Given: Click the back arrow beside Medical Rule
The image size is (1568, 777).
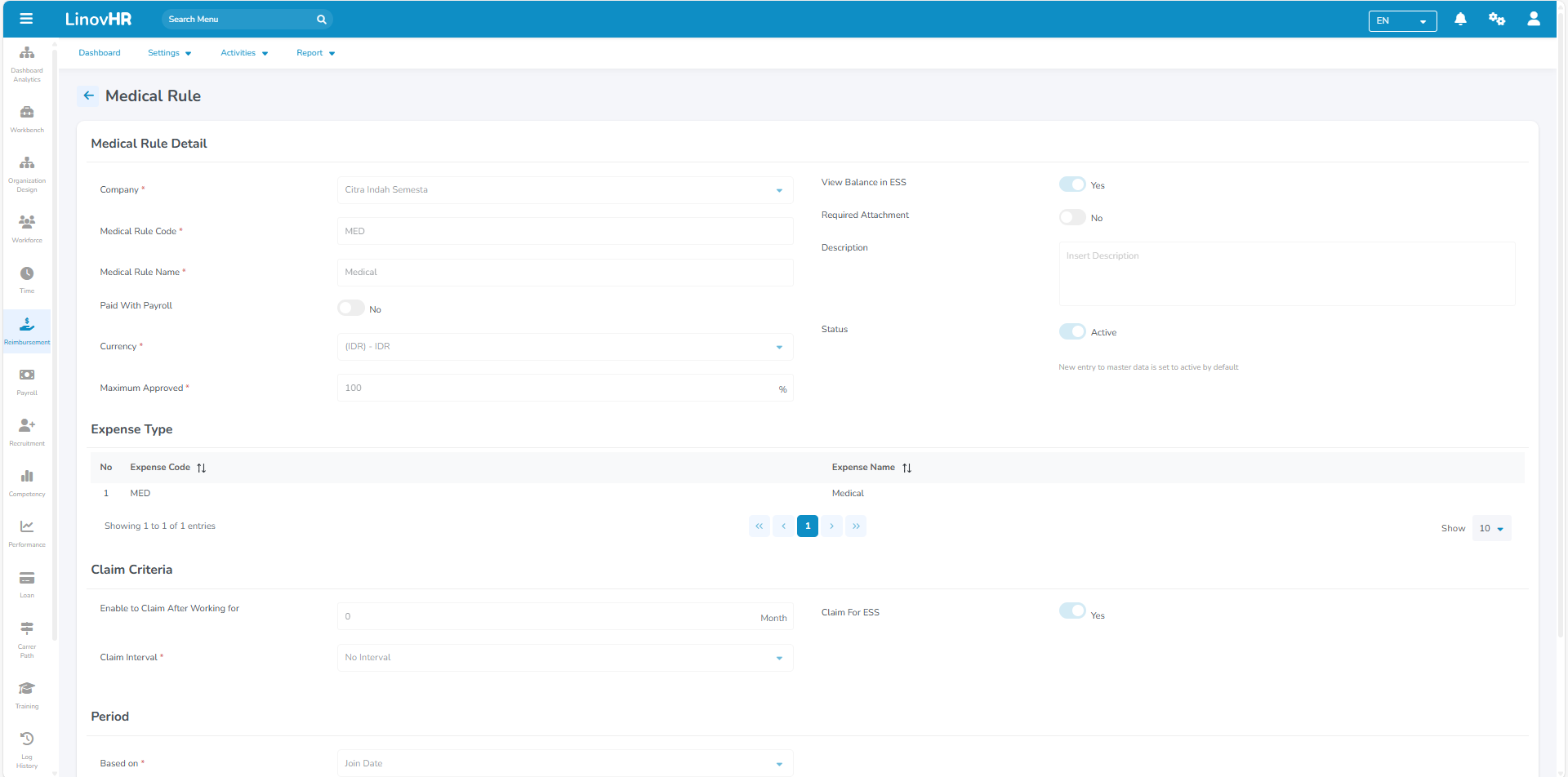Looking at the screenshot, I should 88,95.
